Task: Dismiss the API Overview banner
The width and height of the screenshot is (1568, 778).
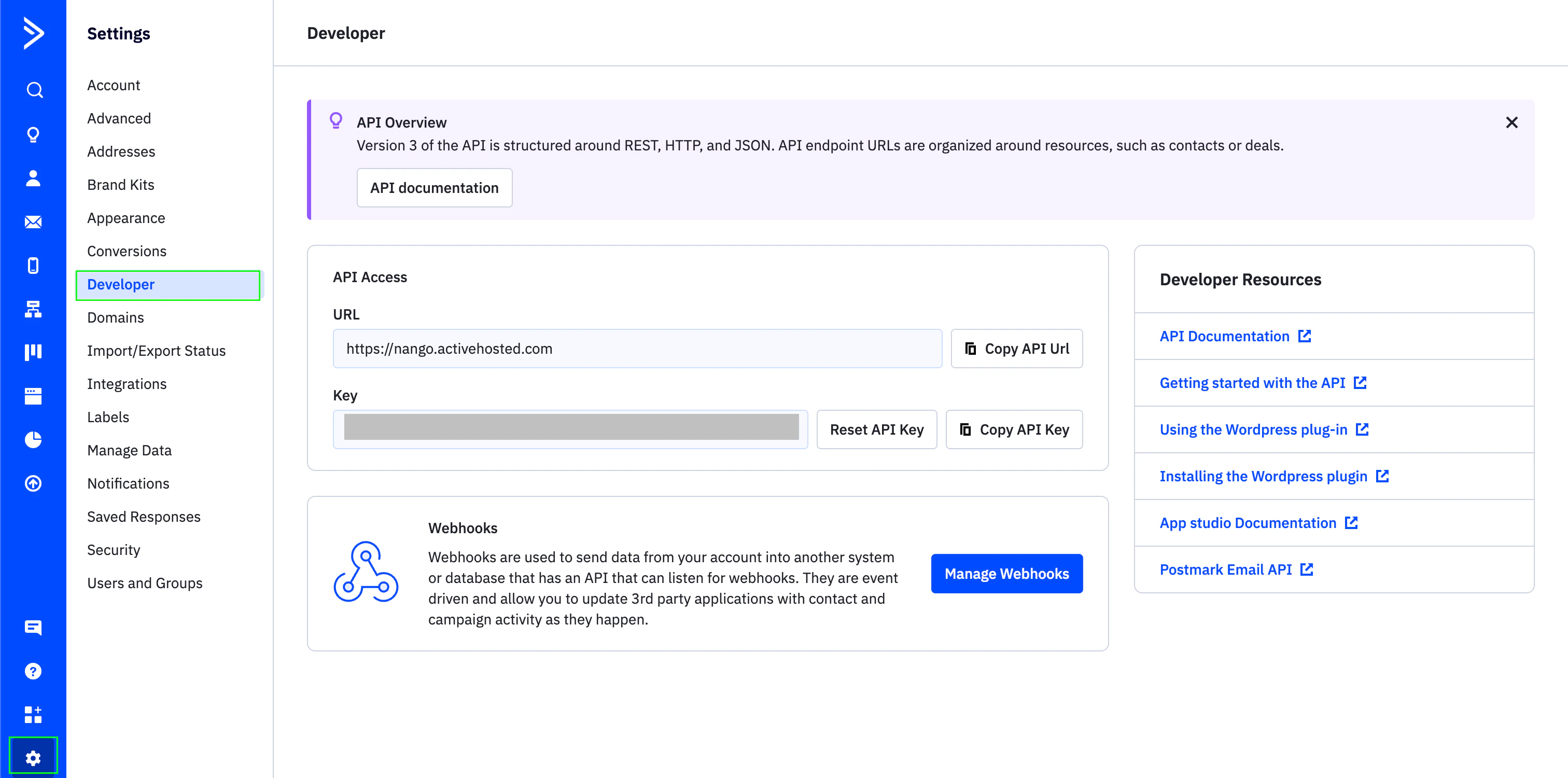Action: tap(1511, 123)
